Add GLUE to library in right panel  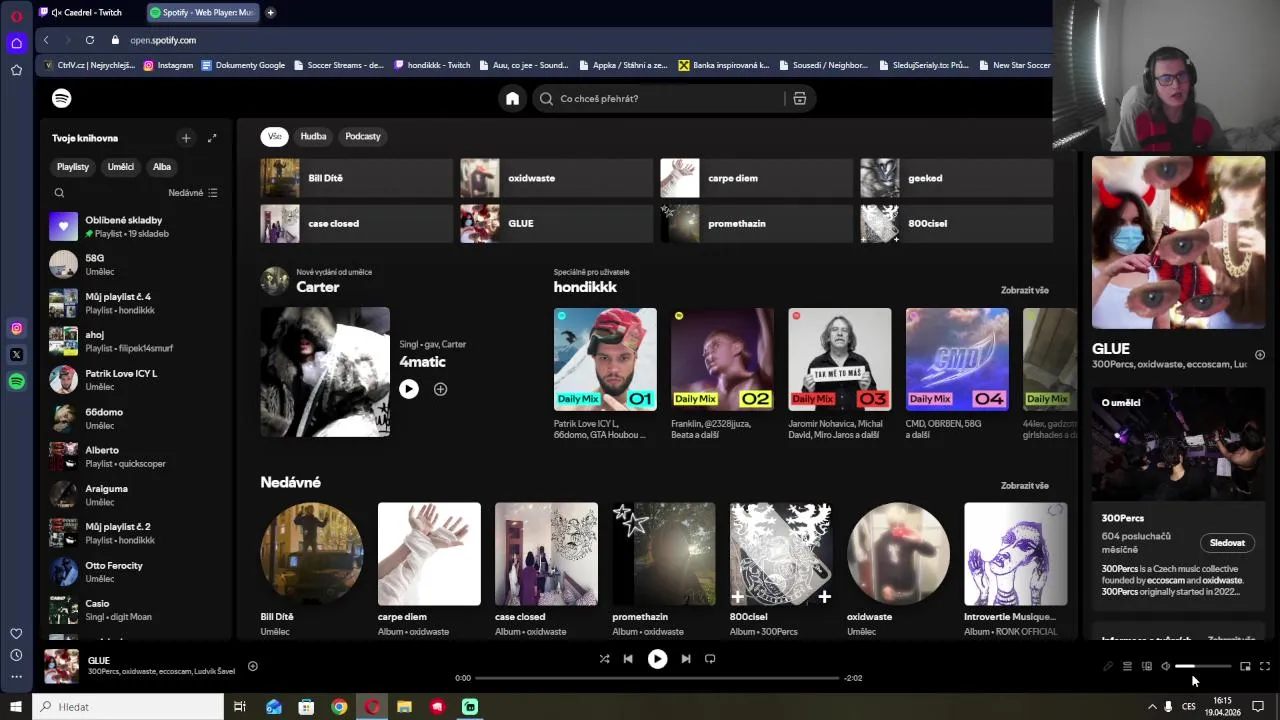coord(1260,355)
